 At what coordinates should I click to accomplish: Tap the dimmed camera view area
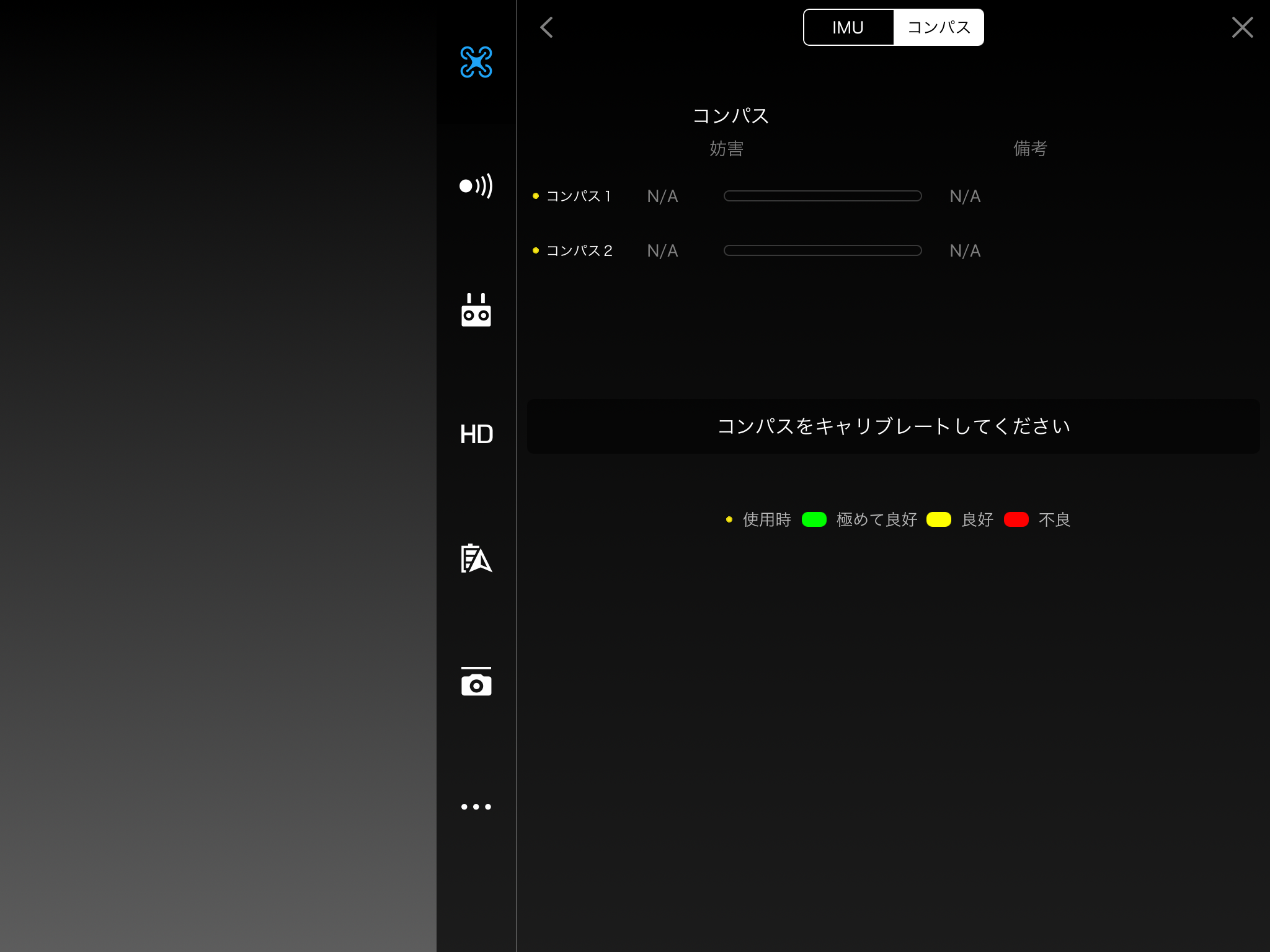pos(217,476)
